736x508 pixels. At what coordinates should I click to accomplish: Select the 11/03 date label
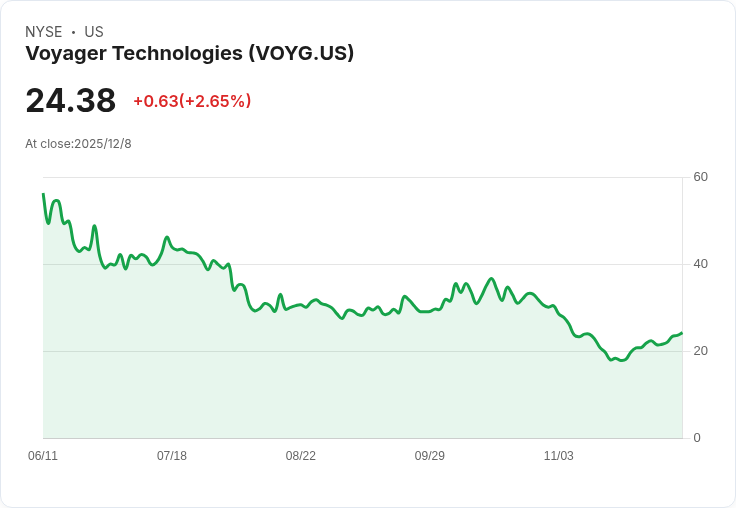pyautogui.click(x=559, y=456)
